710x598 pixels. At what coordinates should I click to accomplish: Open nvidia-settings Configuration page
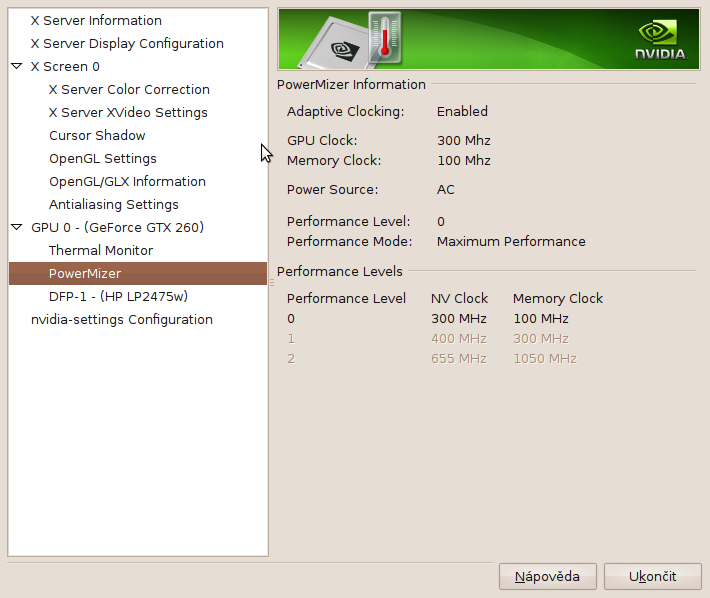tap(122, 320)
